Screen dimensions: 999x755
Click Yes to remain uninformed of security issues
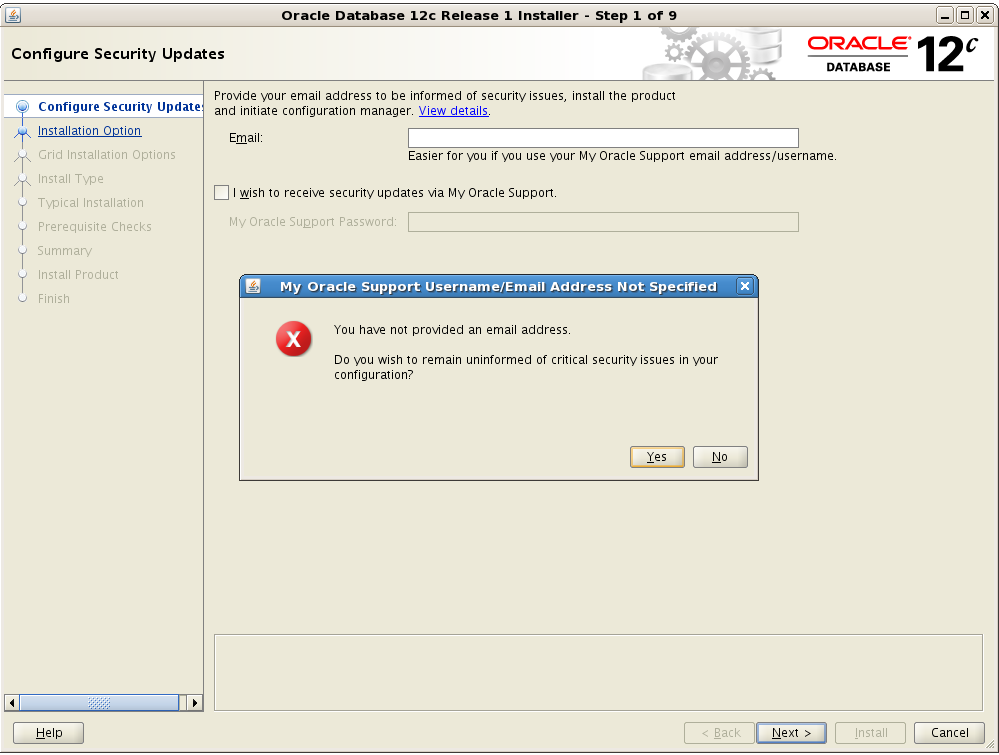(x=656, y=456)
